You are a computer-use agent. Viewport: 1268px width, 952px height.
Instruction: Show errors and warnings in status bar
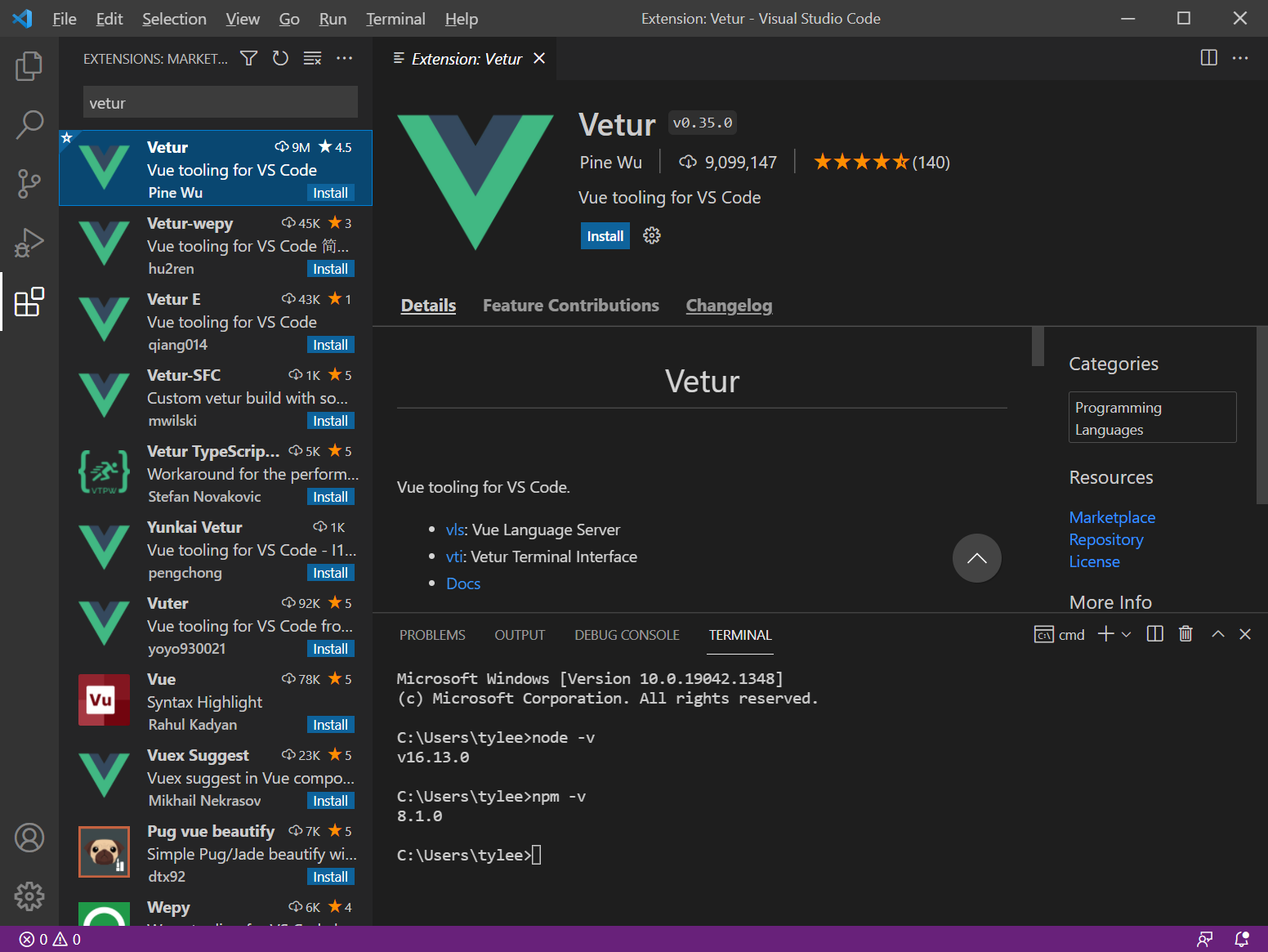point(50,939)
